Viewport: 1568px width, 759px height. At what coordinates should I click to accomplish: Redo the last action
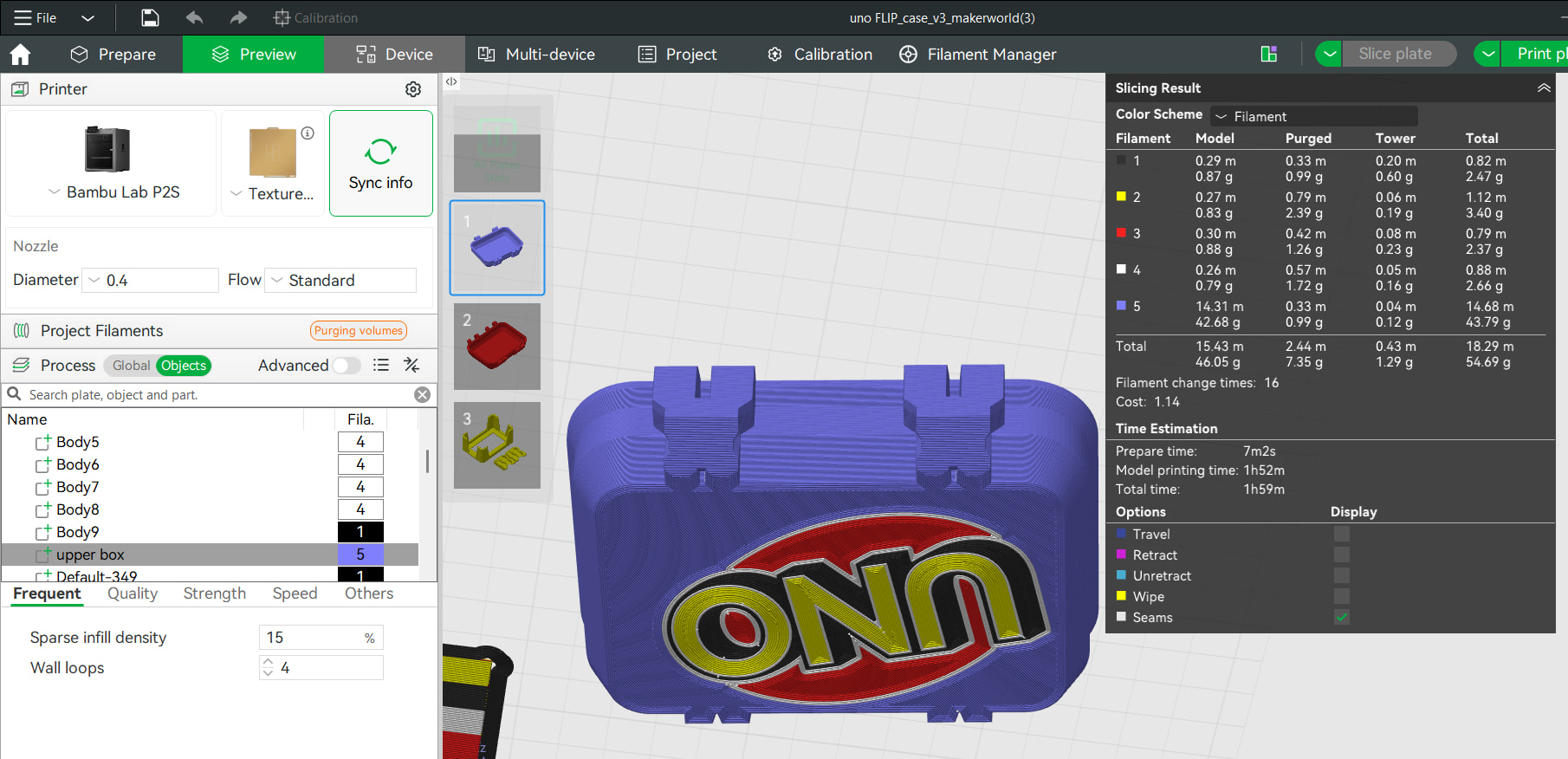tap(238, 17)
